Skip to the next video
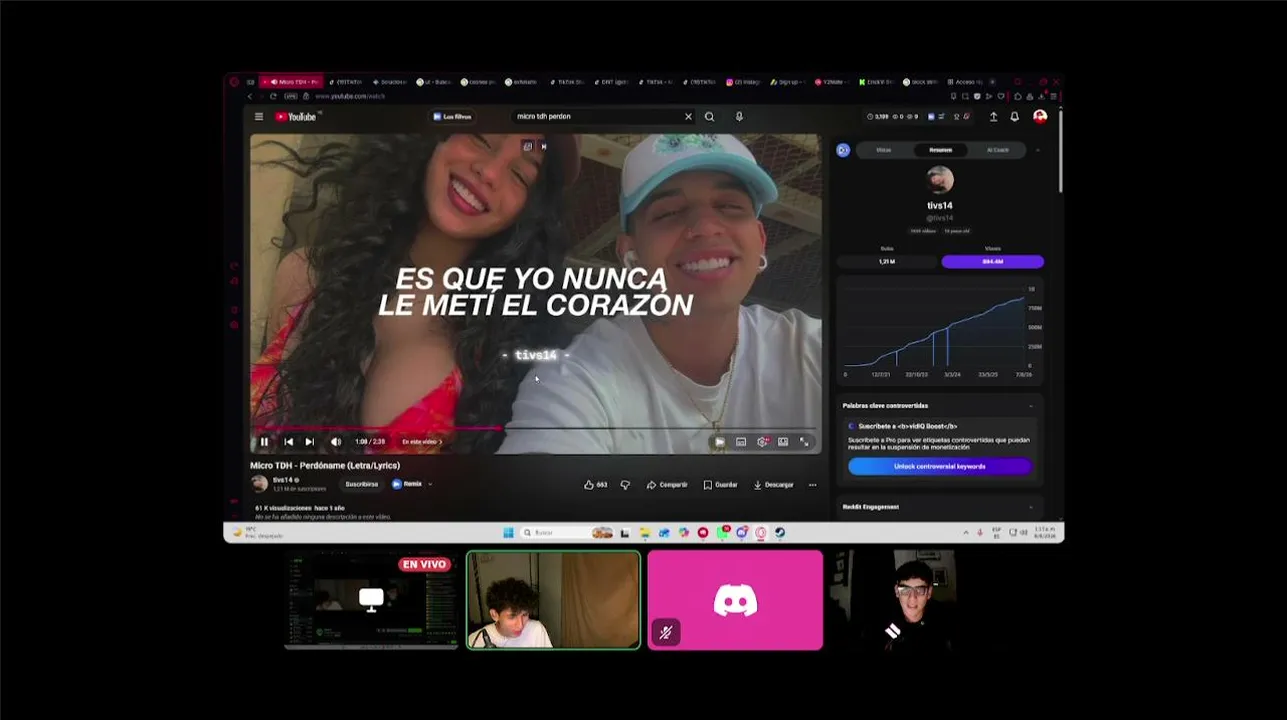1287x720 pixels. click(310, 442)
